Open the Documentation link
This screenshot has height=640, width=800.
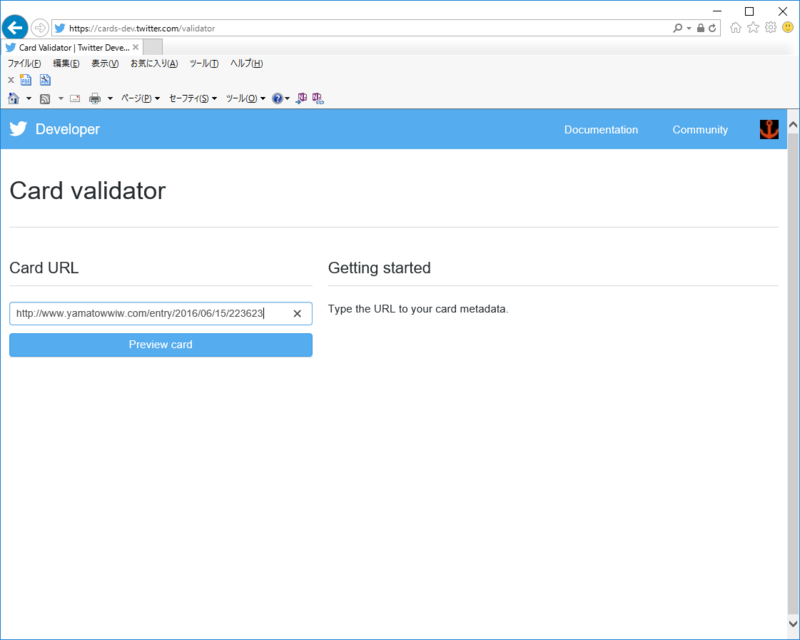[x=601, y=130]
